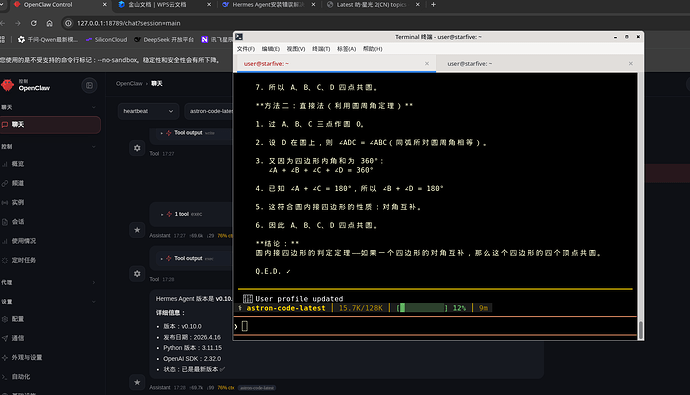Go forward in browser history
The image size is (690, 395).
[x=18, y=23]
